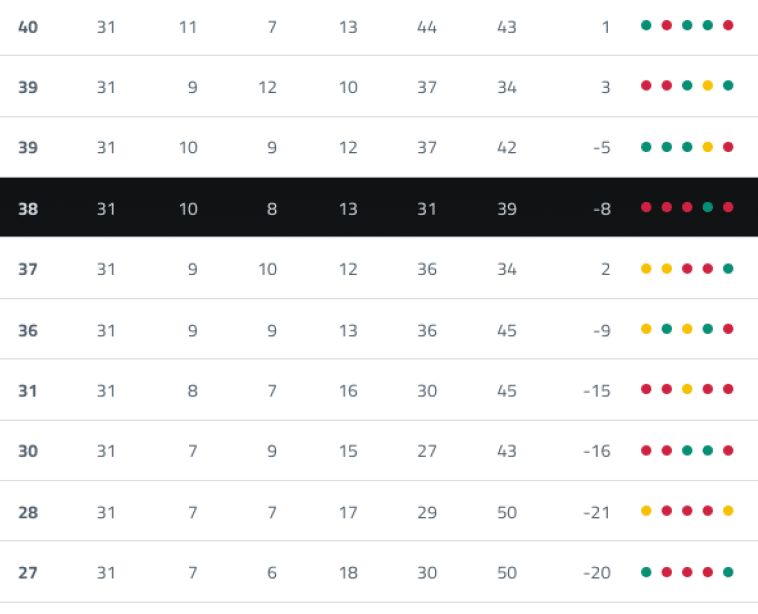
Task: Click the only red dot in the 36-points row
Action: pyautogui.click(x=728, y=329)
